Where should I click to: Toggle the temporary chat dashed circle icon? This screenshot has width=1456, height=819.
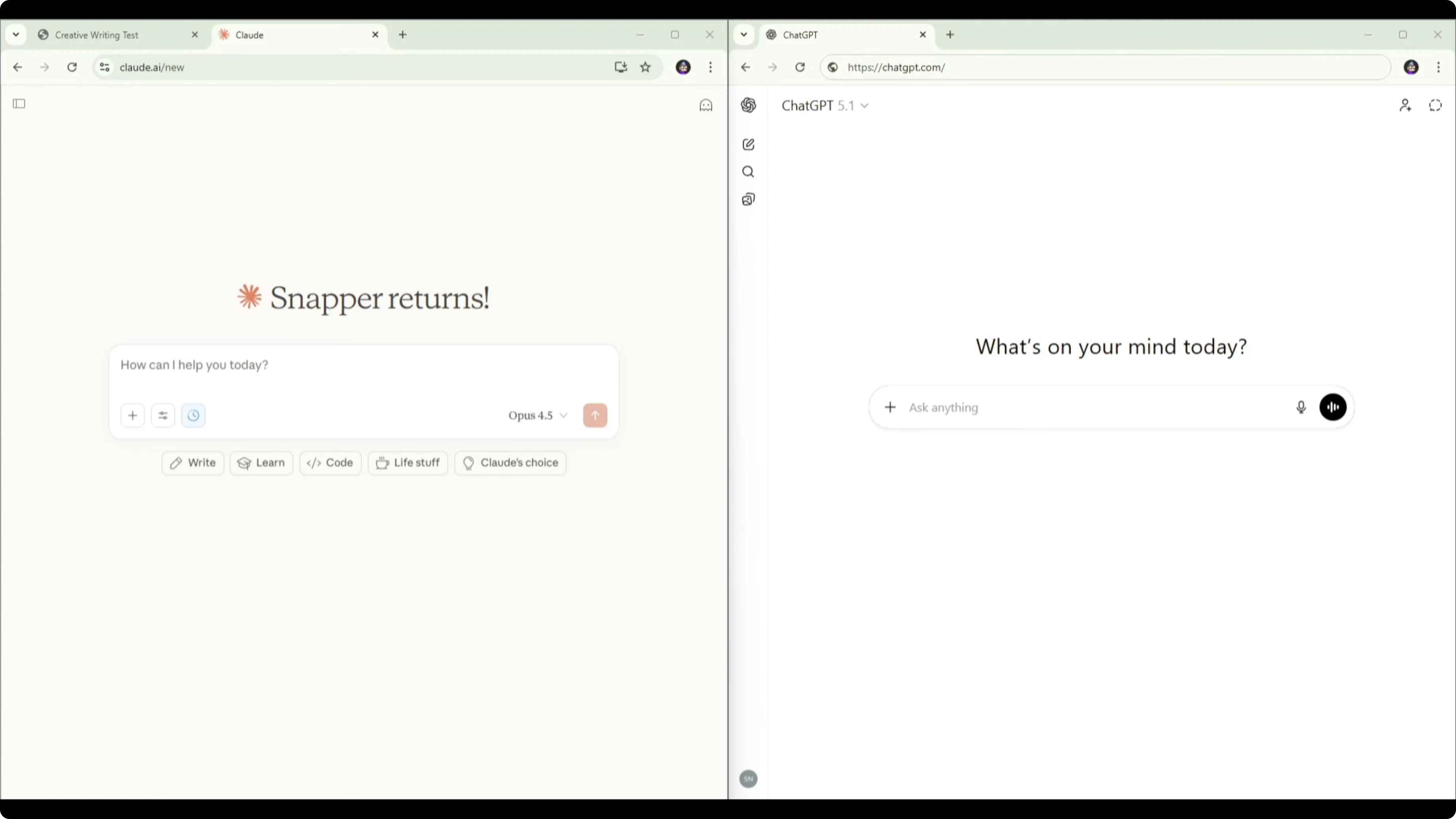1435,105
